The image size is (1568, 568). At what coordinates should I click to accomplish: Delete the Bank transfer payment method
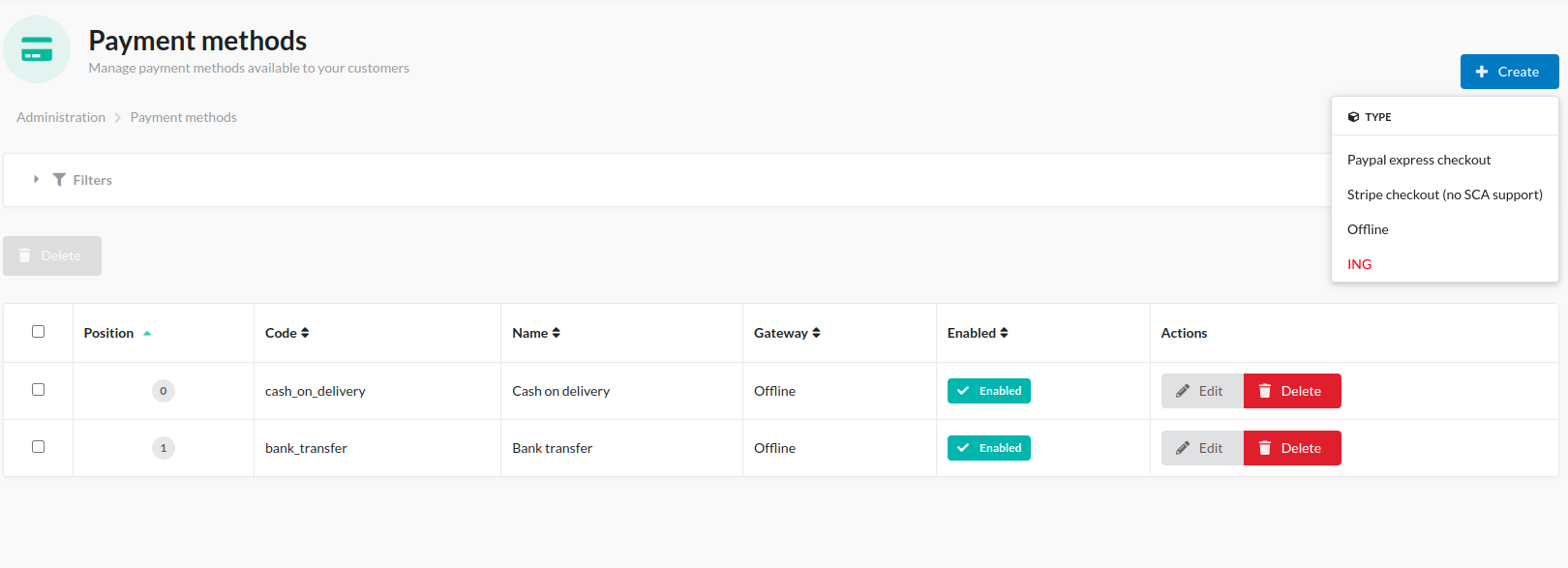[1292, 448]
